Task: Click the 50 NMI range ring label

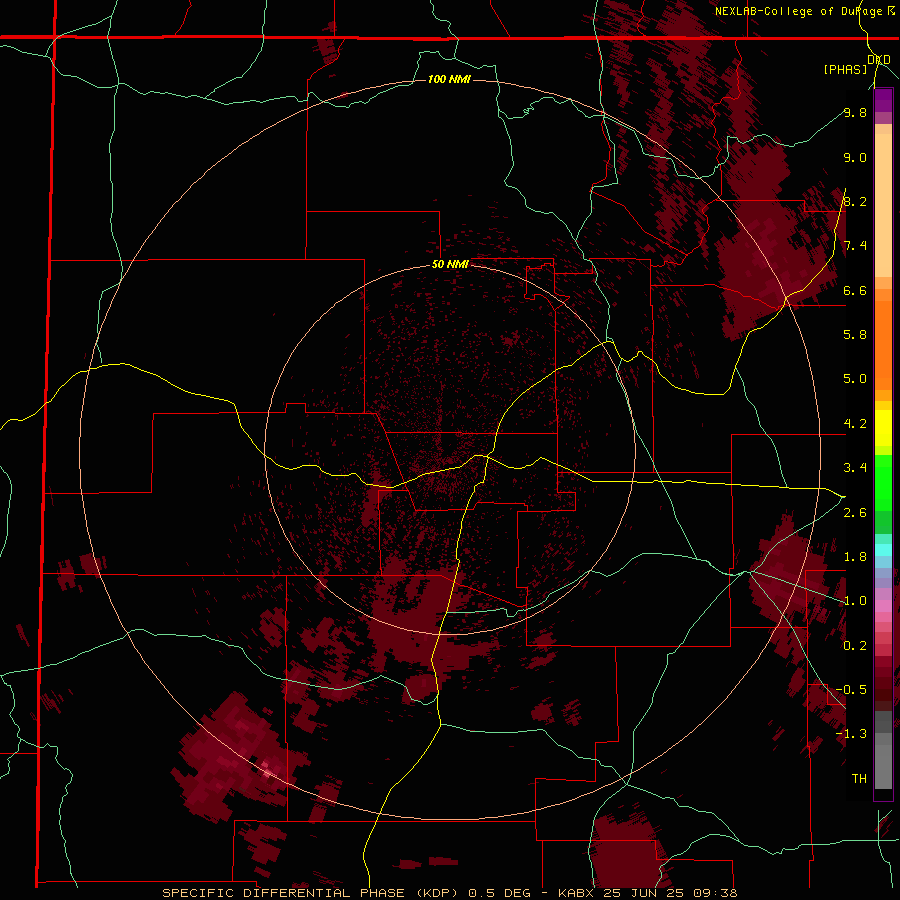Action: tap(450, 265)
